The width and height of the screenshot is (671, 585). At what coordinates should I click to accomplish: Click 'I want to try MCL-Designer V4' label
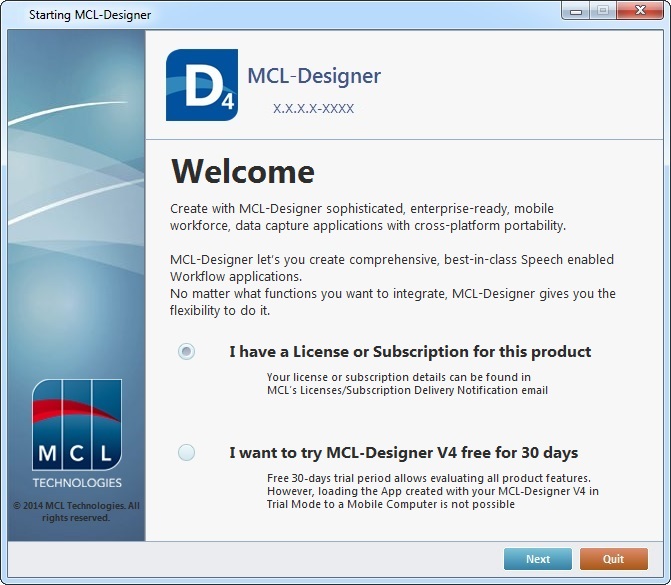[404, 453]
